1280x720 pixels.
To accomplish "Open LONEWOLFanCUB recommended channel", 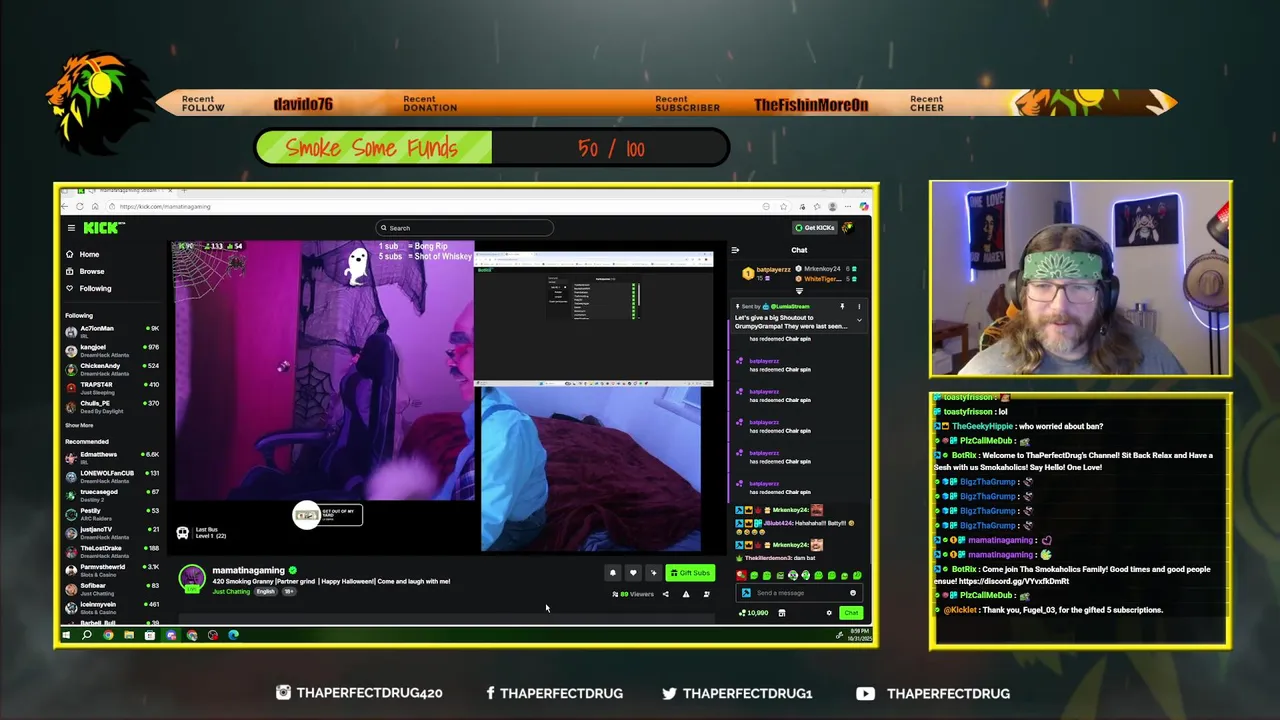I will tap(112, 476).
